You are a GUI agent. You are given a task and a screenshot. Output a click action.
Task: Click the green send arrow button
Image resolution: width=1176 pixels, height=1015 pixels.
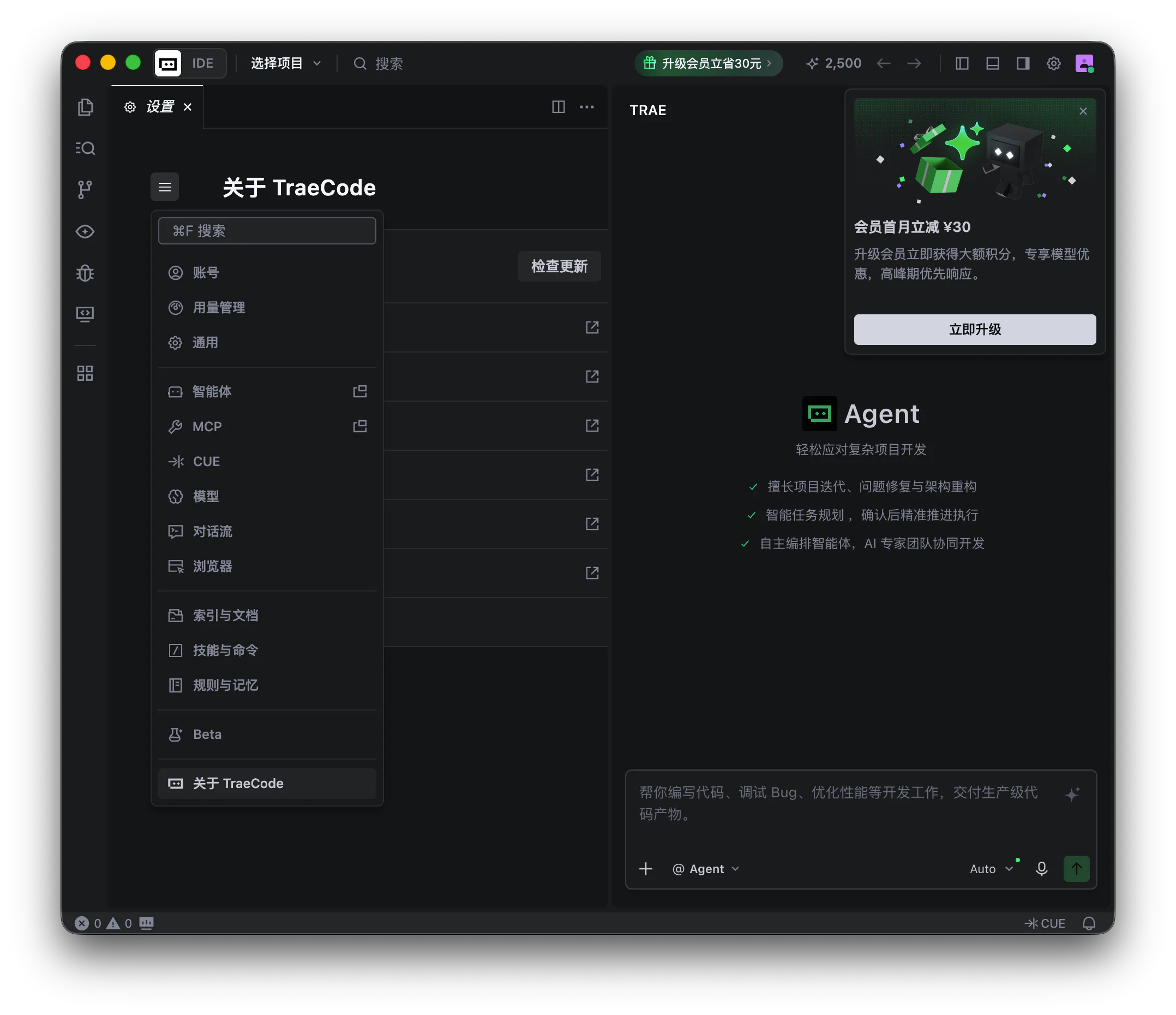click(1076, 869)
